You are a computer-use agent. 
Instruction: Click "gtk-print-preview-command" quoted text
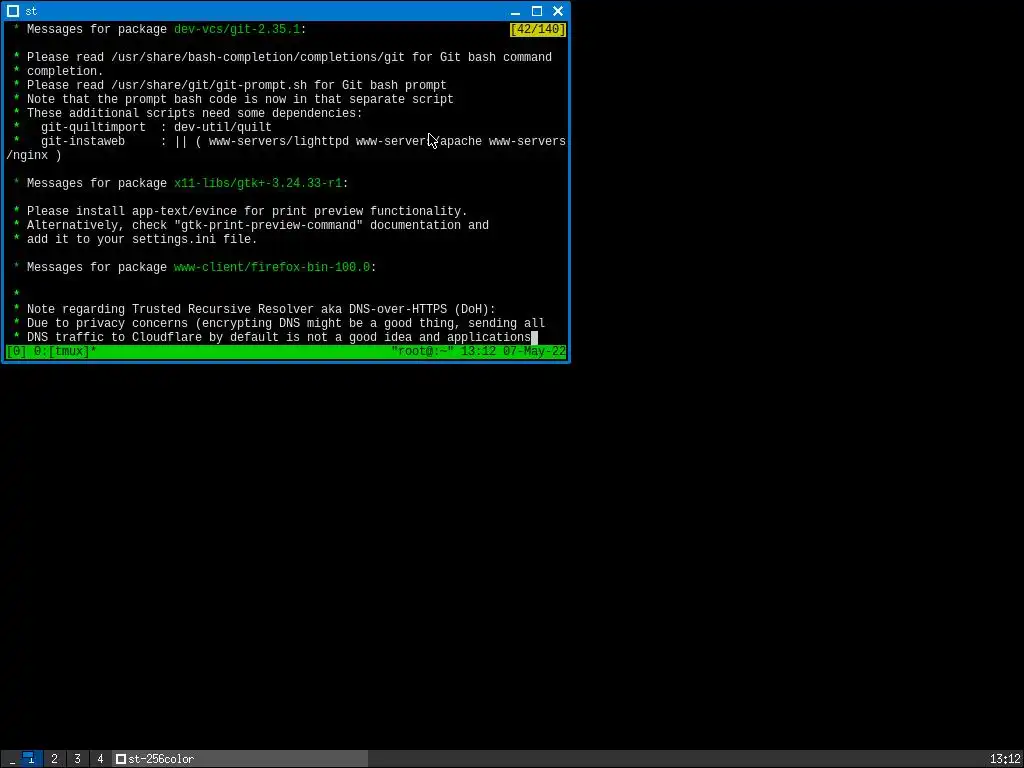268,225
